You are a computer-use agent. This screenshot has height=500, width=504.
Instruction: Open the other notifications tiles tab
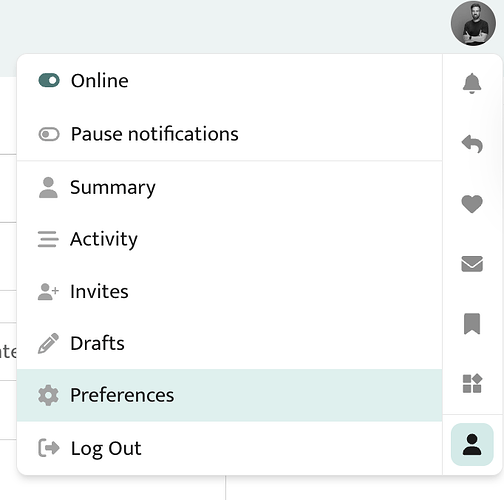472,383
